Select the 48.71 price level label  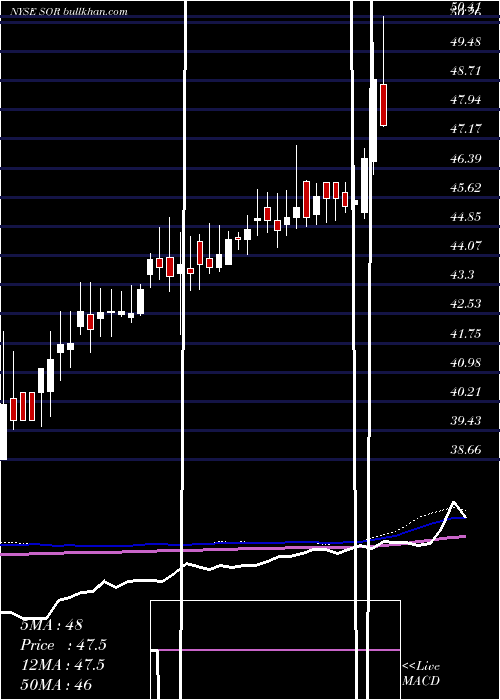(x=466, y=71)
